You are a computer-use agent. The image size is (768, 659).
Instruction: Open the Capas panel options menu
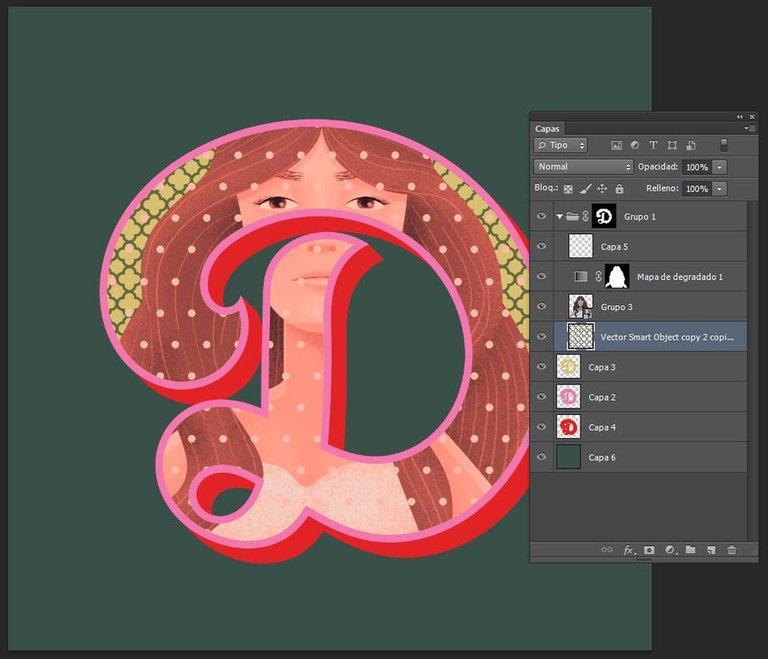point(750,128)
